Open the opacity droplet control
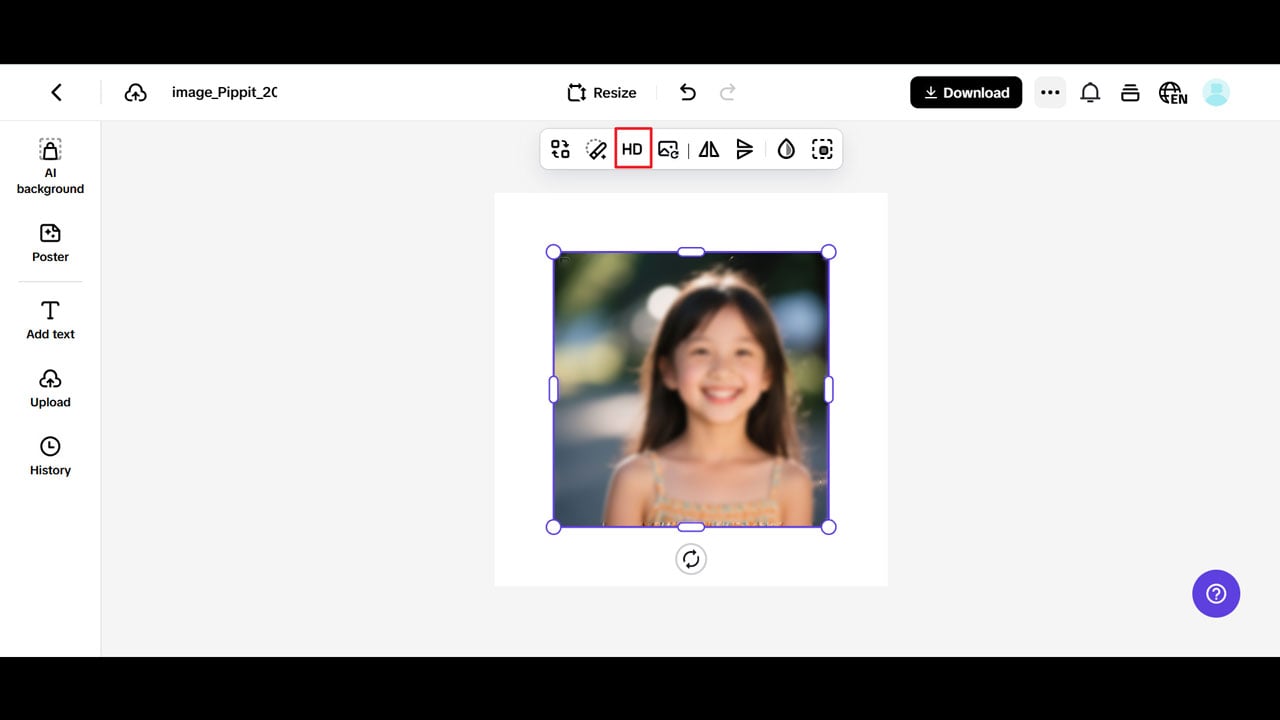This screenshot has height=720, width=1280. (x=786, y=148)
